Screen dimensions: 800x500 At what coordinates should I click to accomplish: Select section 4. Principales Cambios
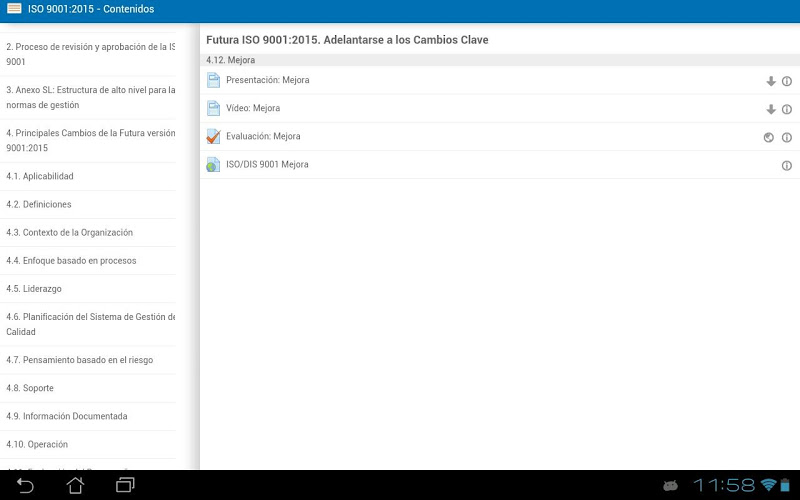[x=88, y=141]
